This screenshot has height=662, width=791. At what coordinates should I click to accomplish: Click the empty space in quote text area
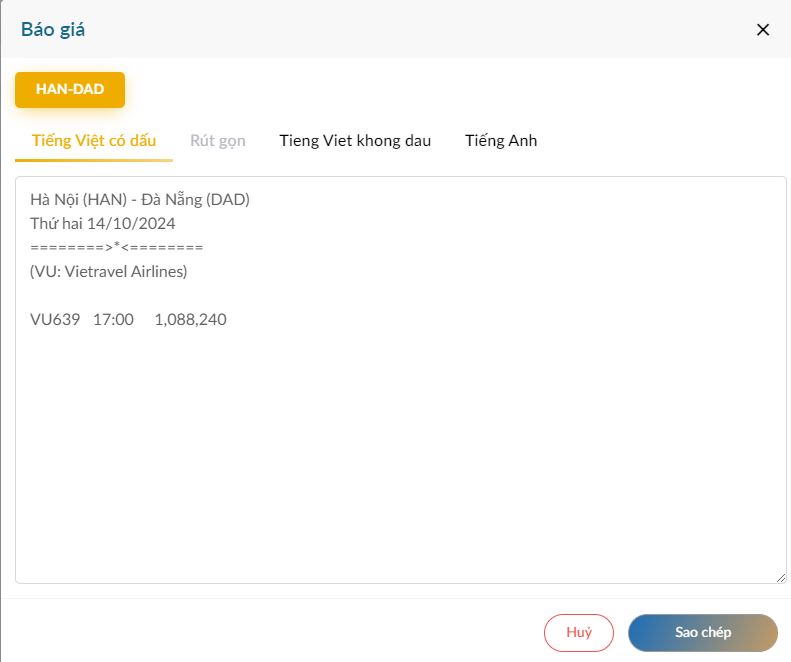click(x=400, y=450)
